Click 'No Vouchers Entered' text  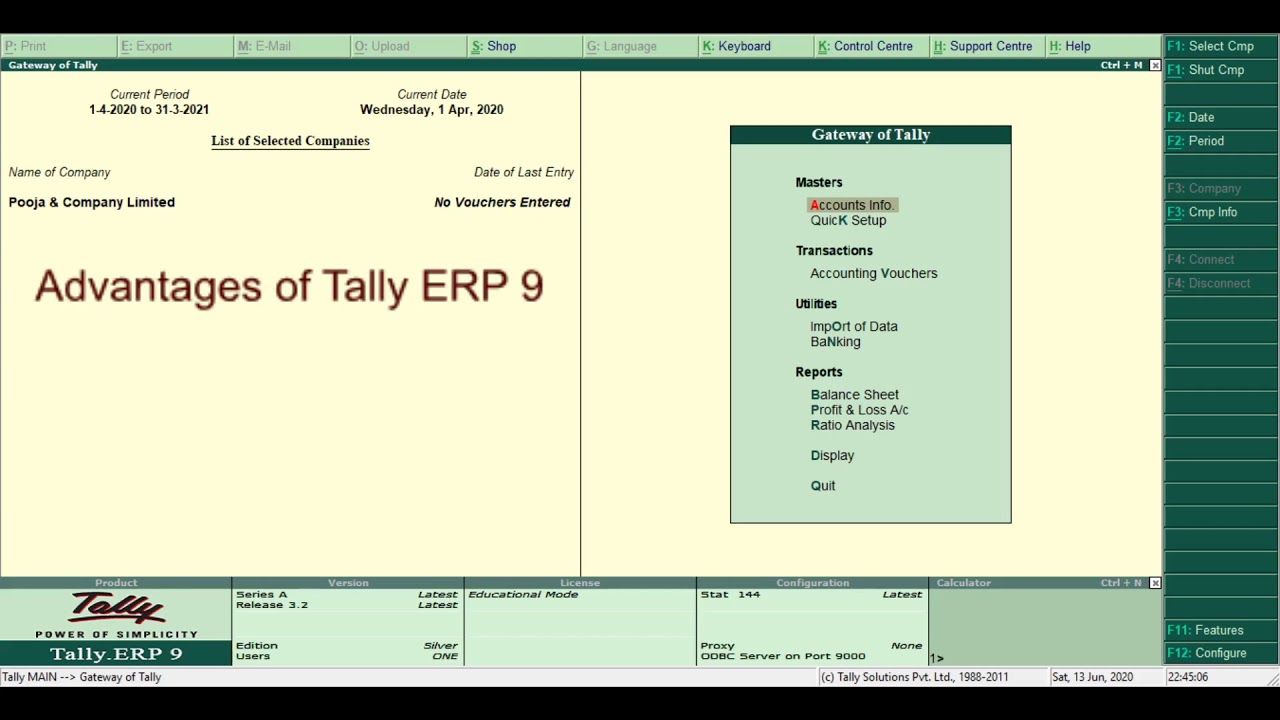502,202
